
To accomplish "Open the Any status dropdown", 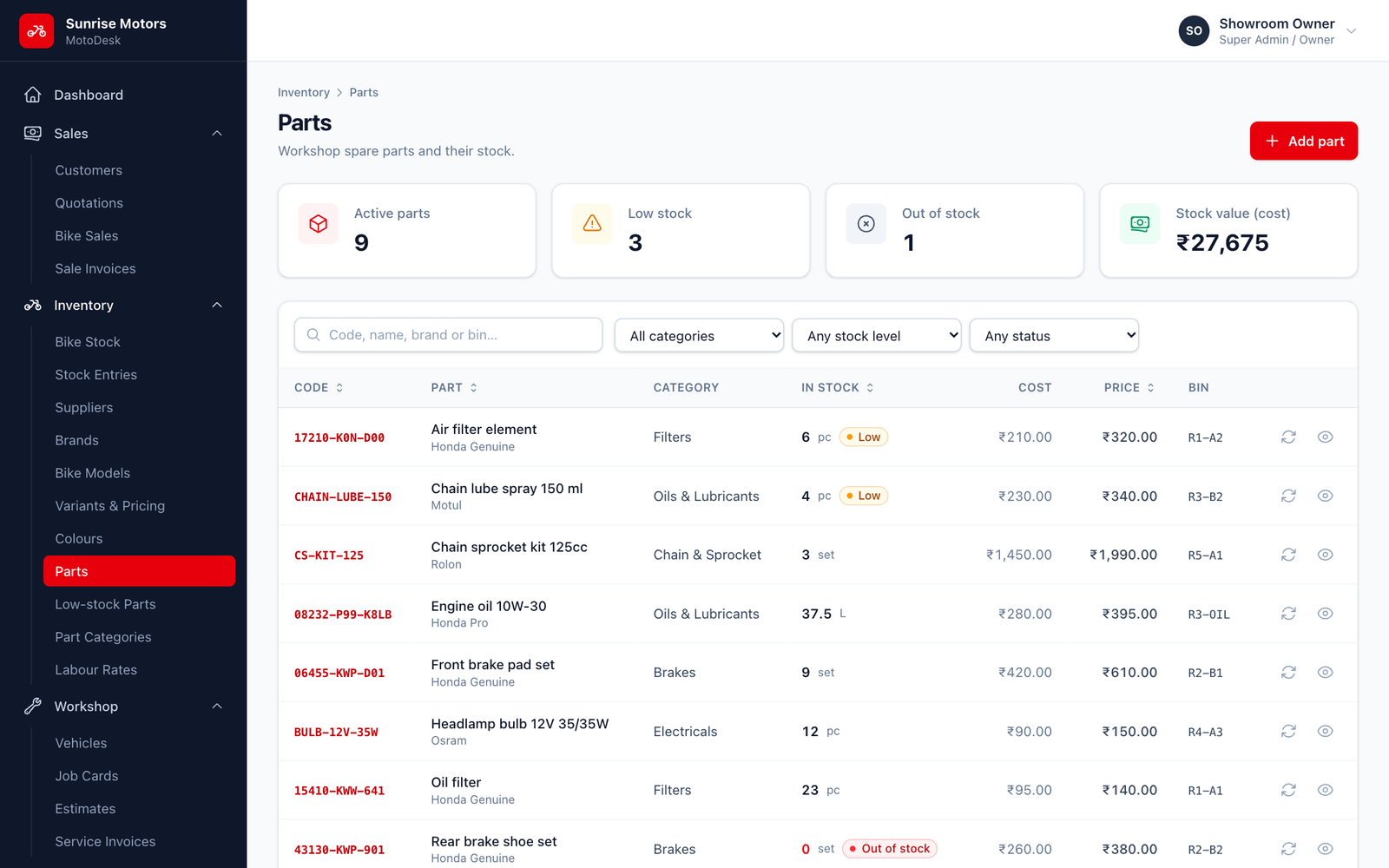I will [1054, 335].
